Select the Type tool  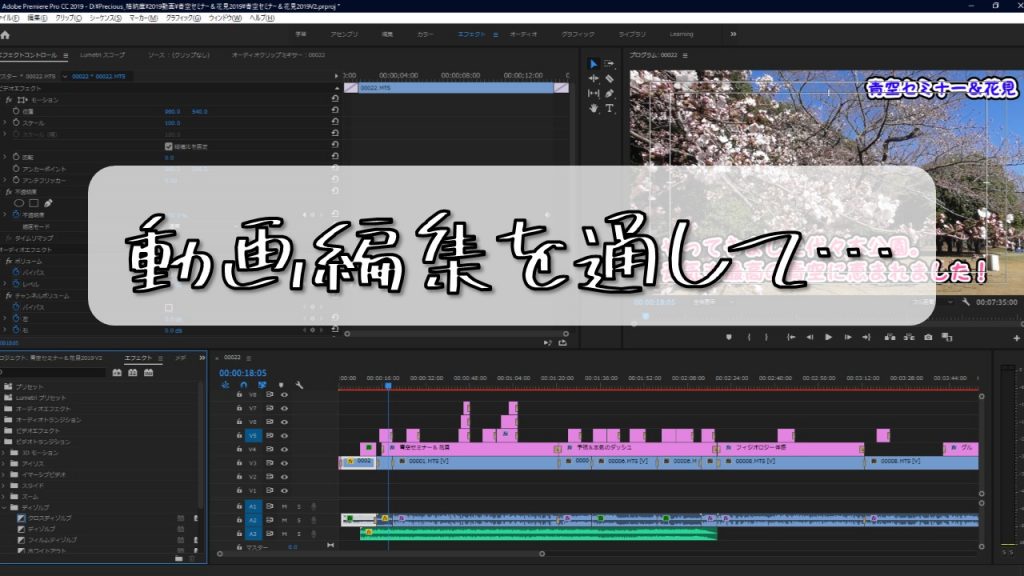609,108
